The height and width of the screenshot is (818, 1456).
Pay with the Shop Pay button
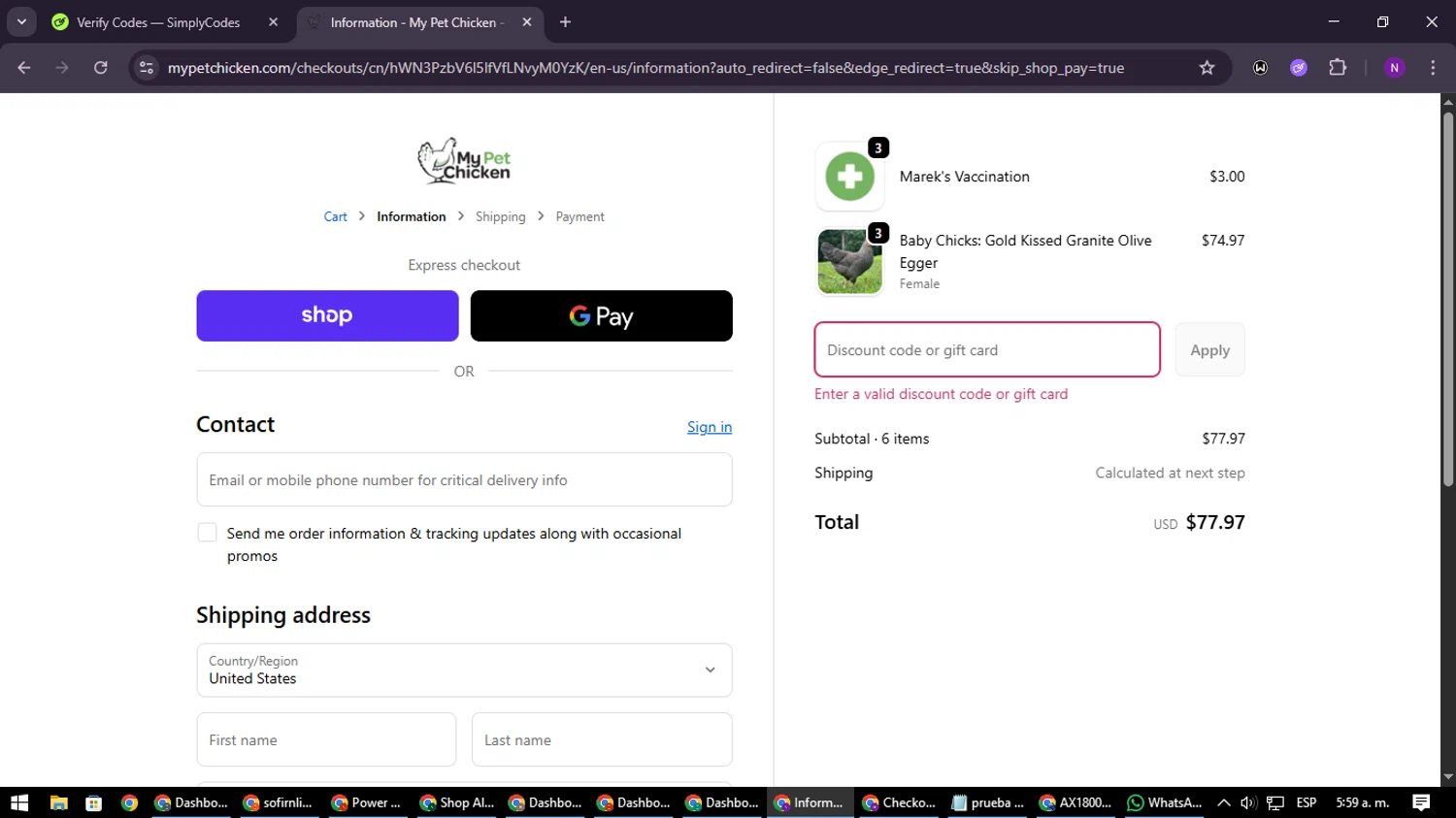pos(327,315)
